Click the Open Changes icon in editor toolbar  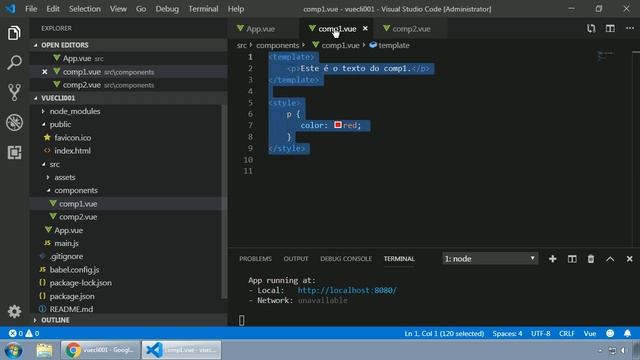(x=591, y=29)
